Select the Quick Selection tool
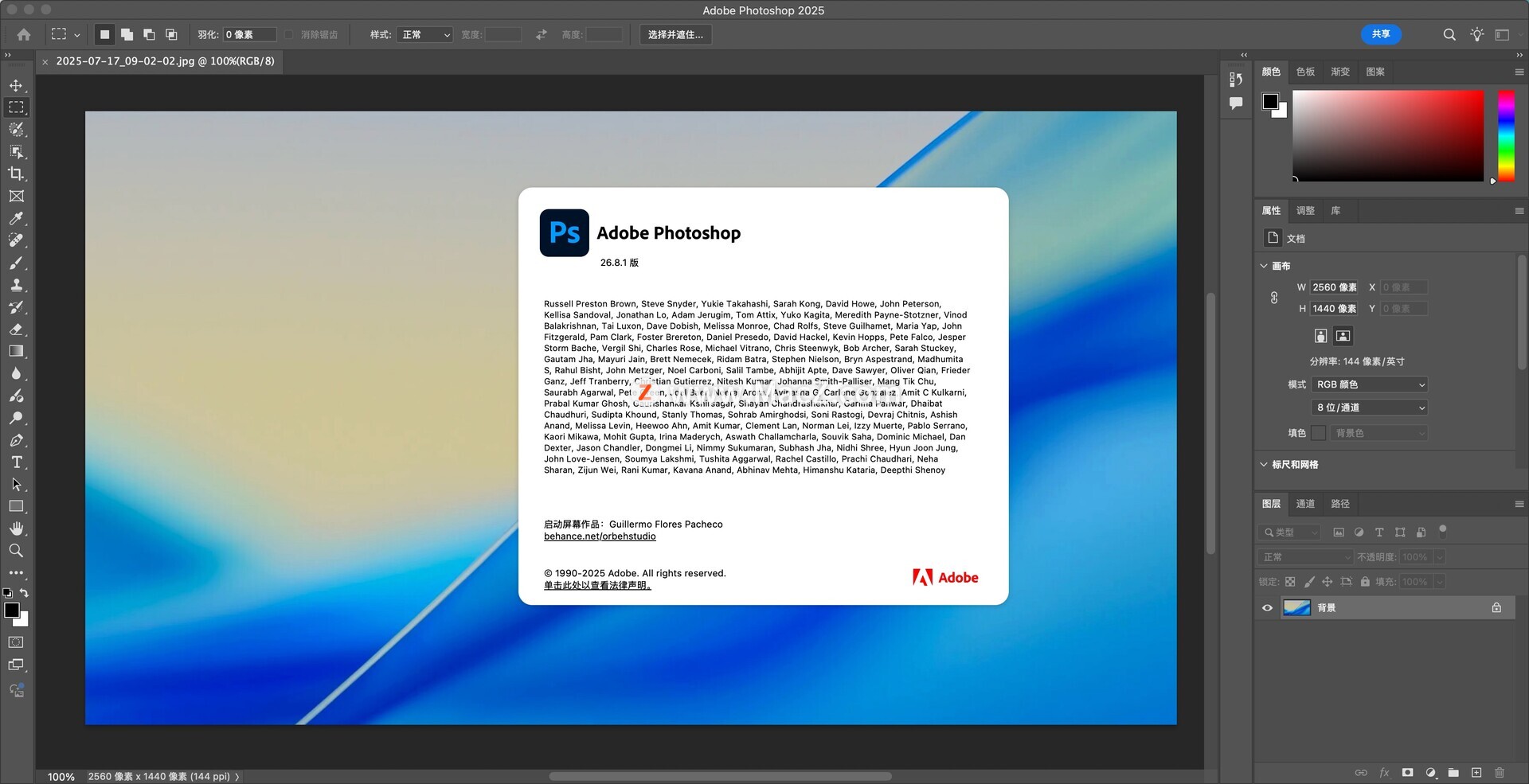 tap(16, 129)
